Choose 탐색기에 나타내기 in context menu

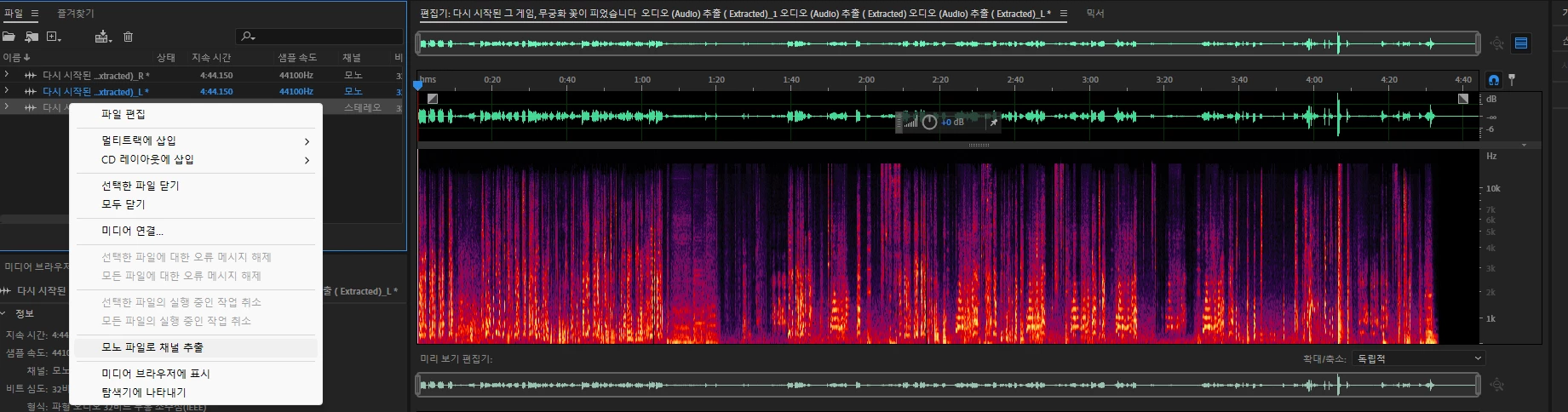point(196,392)
